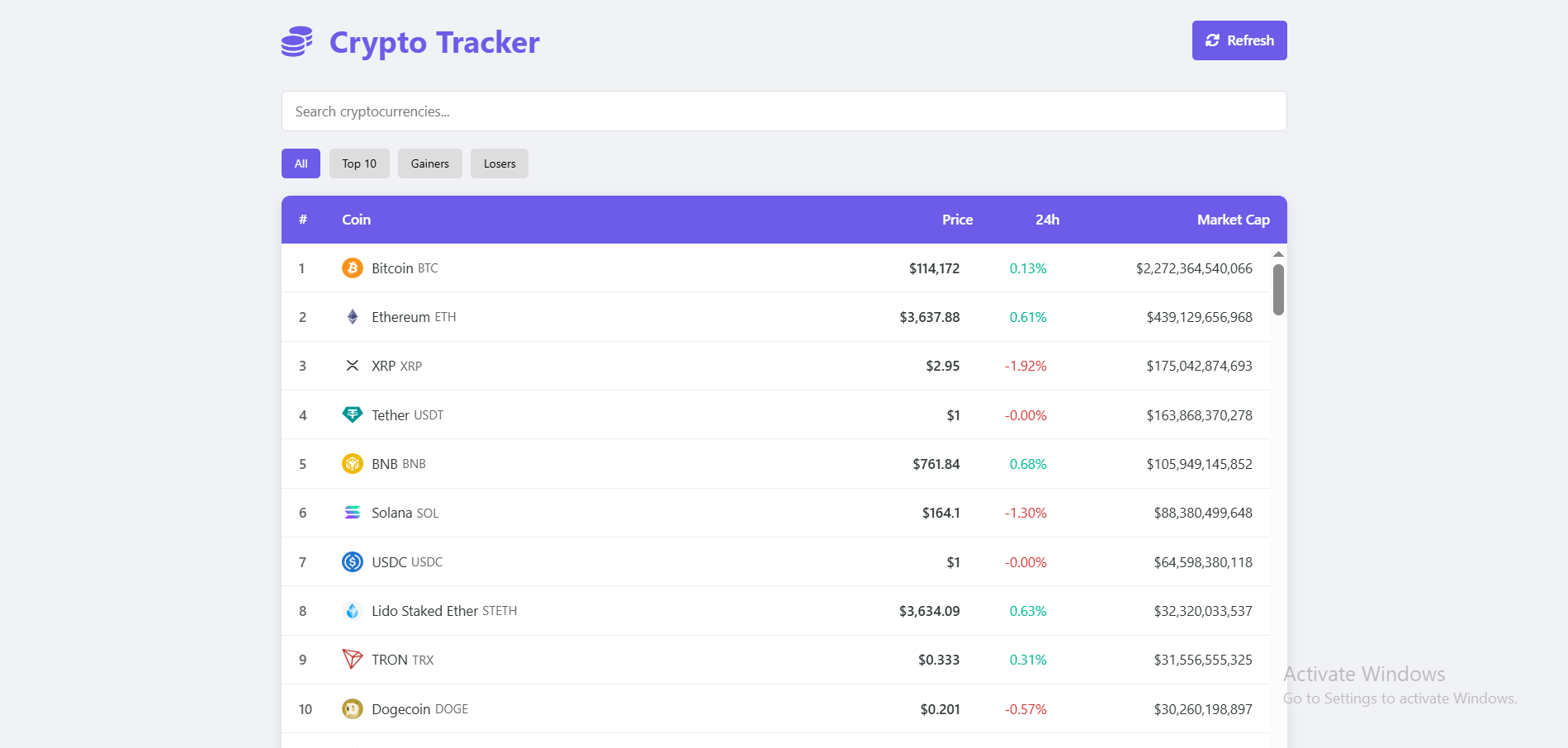The width and height of the screenshot is (1568, 748).
Task: Click the table scrollbar thumb
Action: tap(1279, 289)
